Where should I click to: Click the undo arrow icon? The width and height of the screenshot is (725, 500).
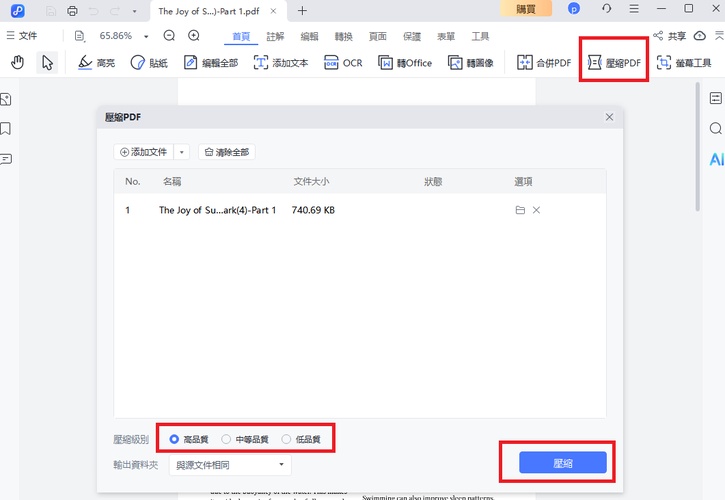coord(94,11)
